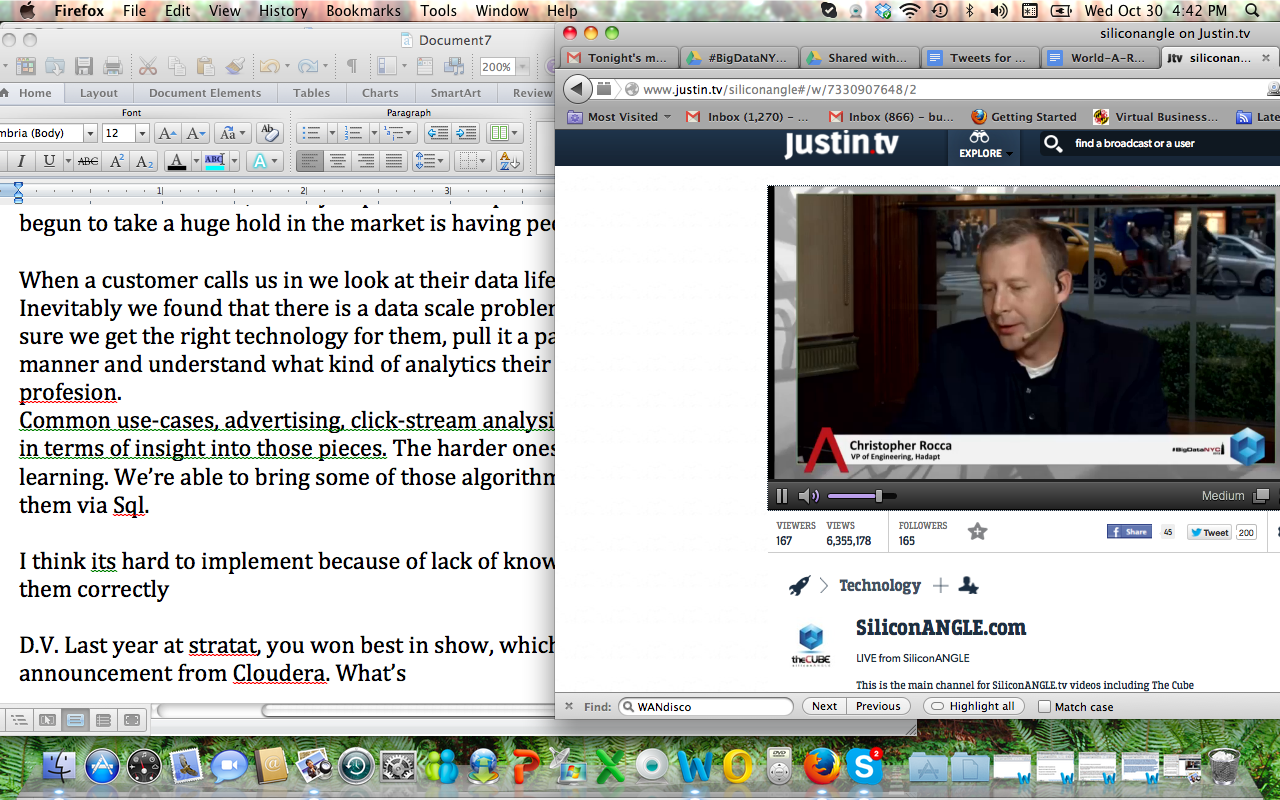Viewport: 1280px width, 800px height.
Task: Open the Cambria font name dropdown
Action: click(x=90, y=133)
